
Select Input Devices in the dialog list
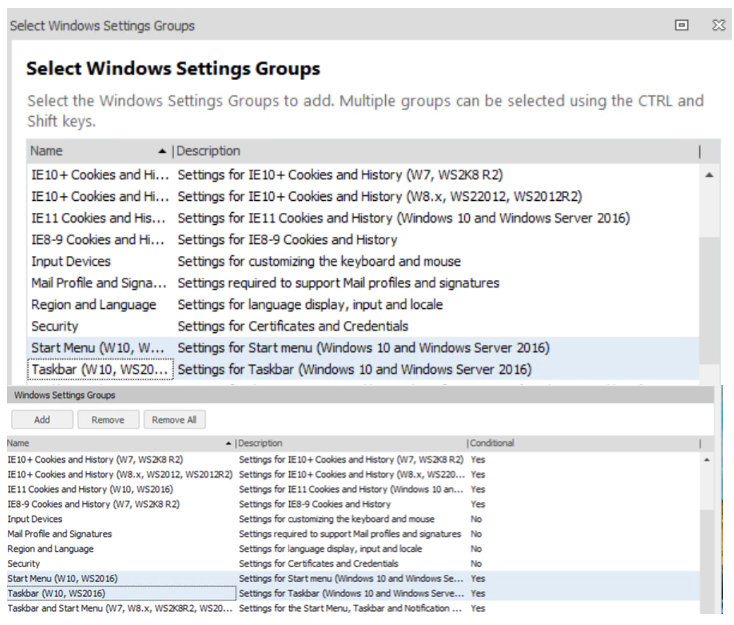[363, 261]
